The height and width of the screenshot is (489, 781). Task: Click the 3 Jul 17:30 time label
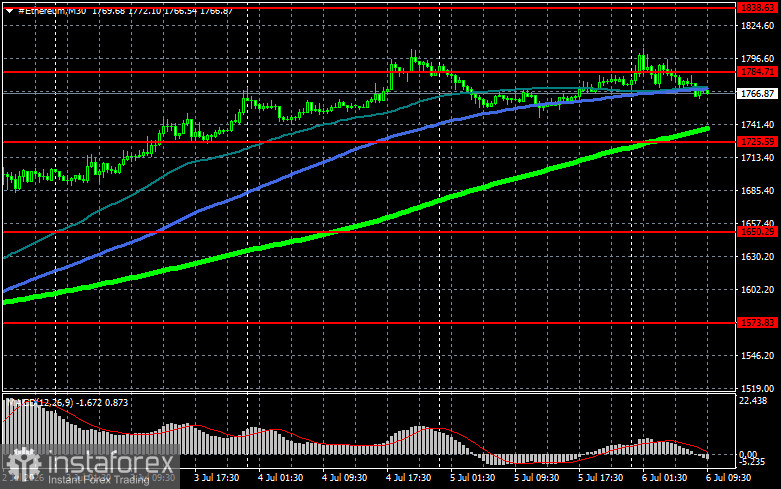coord(216,478)
